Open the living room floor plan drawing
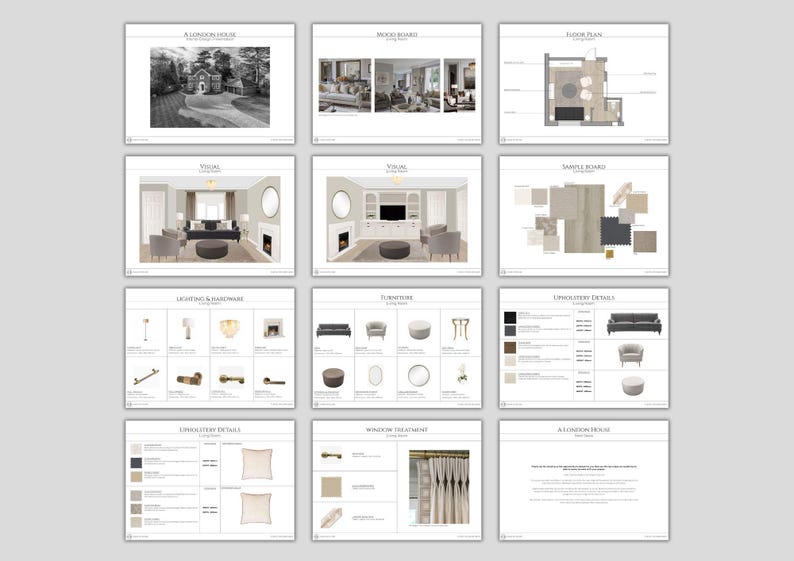The height and width of the screenshot is (561, 794). (583, 87)
